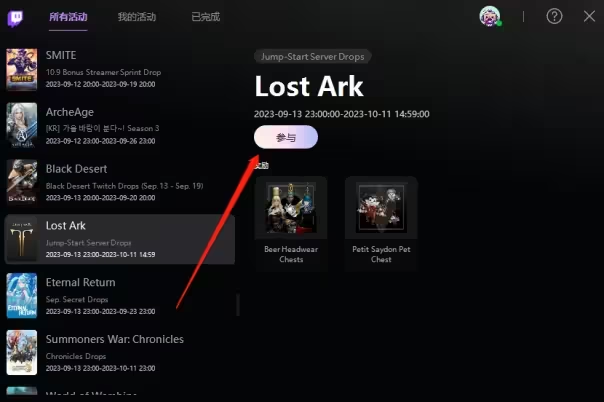604x402 pixels.
Task: Open the user avatar profile
Action: [x=490, y=16]
